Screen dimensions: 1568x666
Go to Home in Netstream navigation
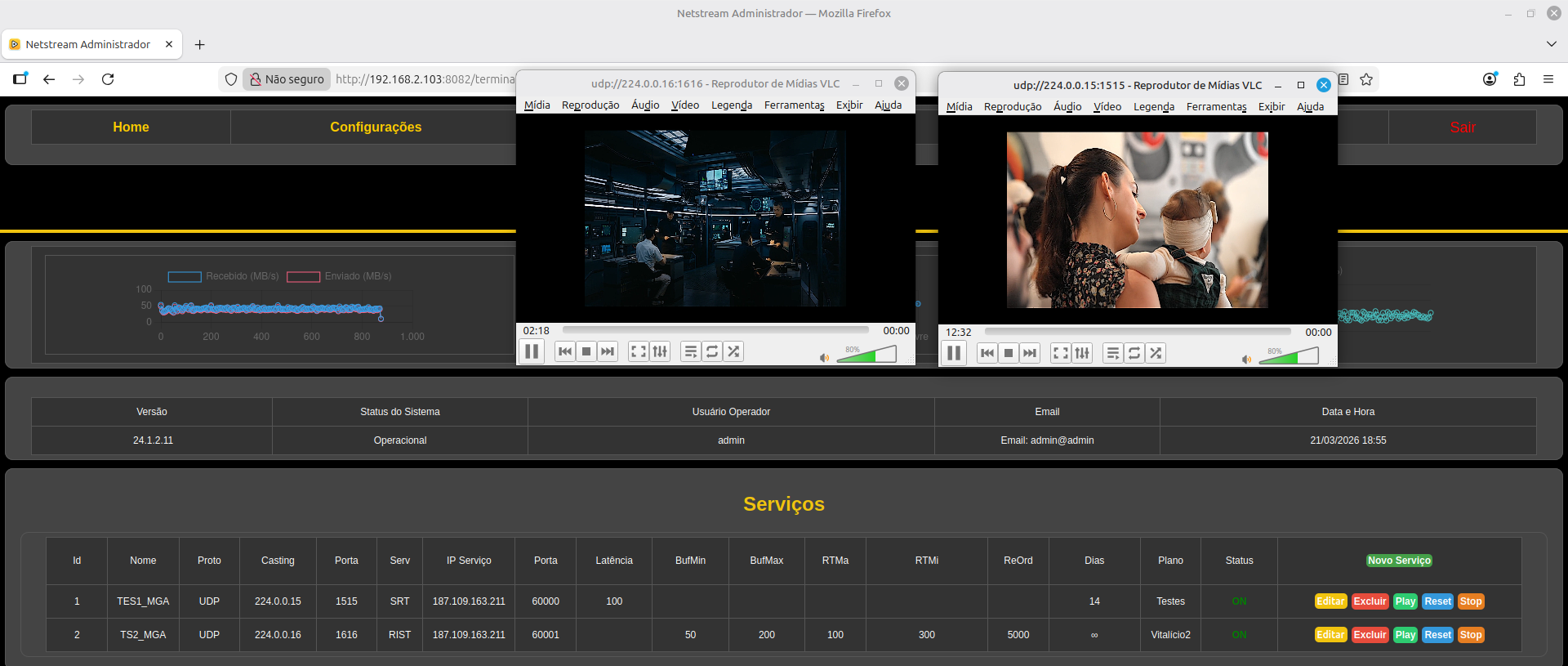click(131, 127)
